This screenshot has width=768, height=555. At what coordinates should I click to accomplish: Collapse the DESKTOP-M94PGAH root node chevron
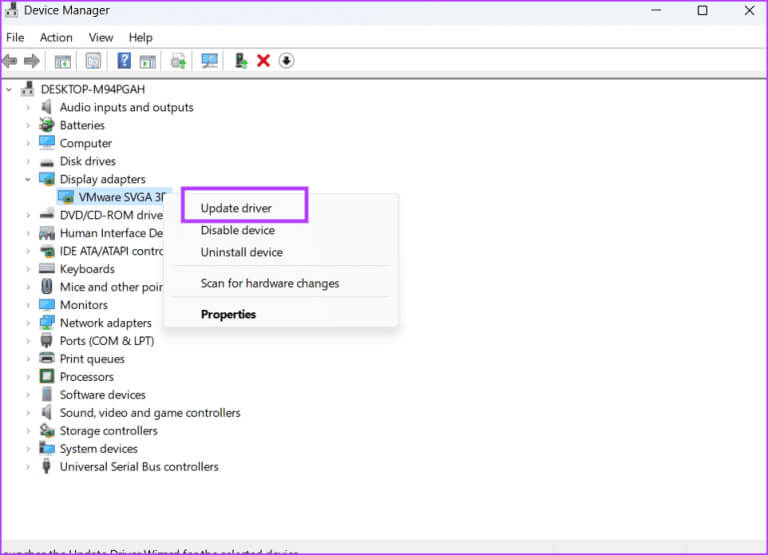[x=9, y=90]
